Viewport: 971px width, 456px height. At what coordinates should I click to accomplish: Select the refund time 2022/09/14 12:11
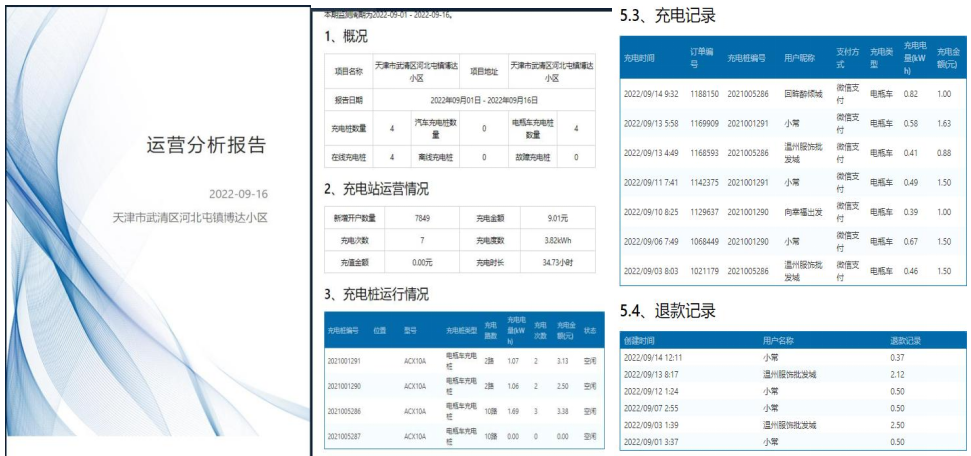pos(653,357)
